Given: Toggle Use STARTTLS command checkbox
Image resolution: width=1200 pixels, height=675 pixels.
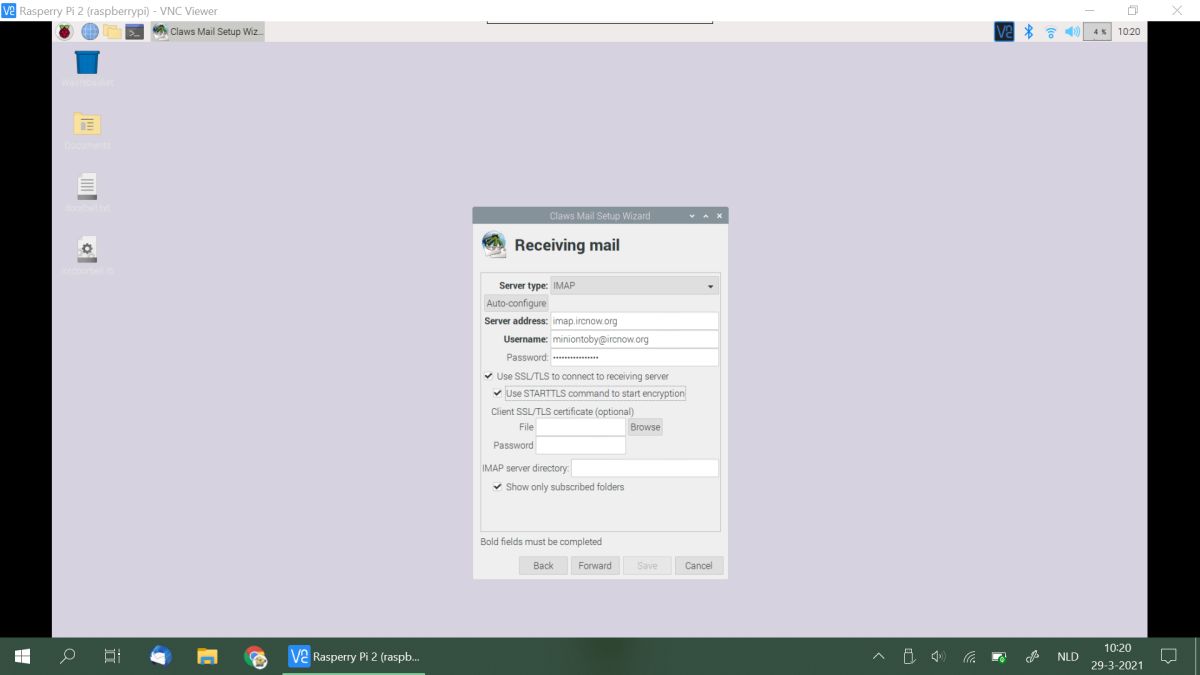Looking at the screenshot, I should tap(498, 393).
